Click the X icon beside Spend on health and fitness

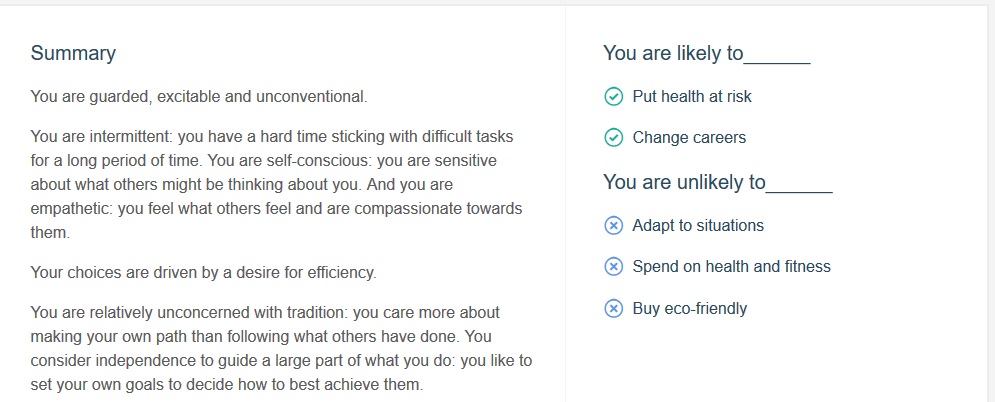tap(613, 266)
